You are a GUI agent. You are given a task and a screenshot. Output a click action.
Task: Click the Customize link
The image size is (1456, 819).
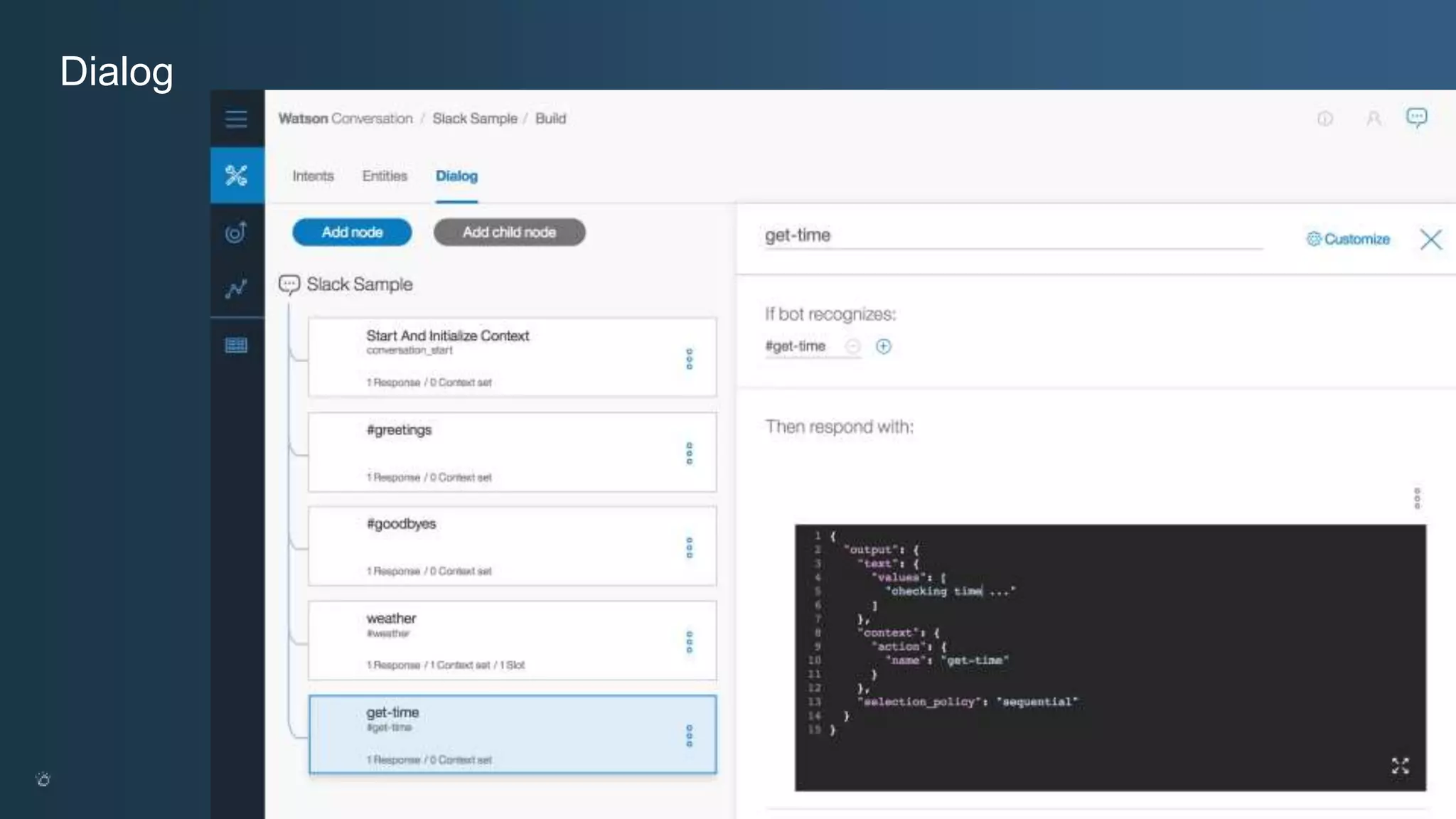[x=1348, y=239]
